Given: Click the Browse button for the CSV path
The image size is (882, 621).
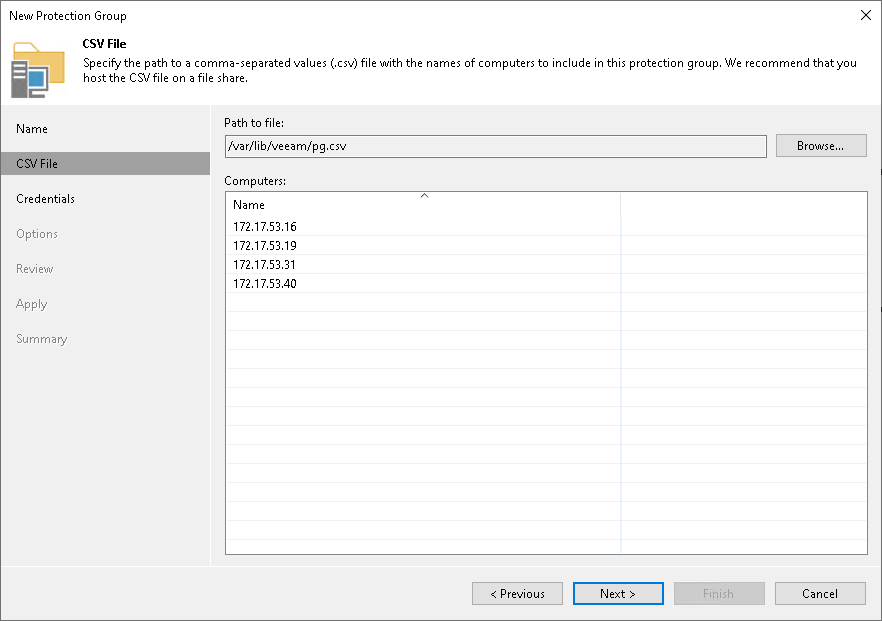Looking at the screenshot, I should [820, 145].
